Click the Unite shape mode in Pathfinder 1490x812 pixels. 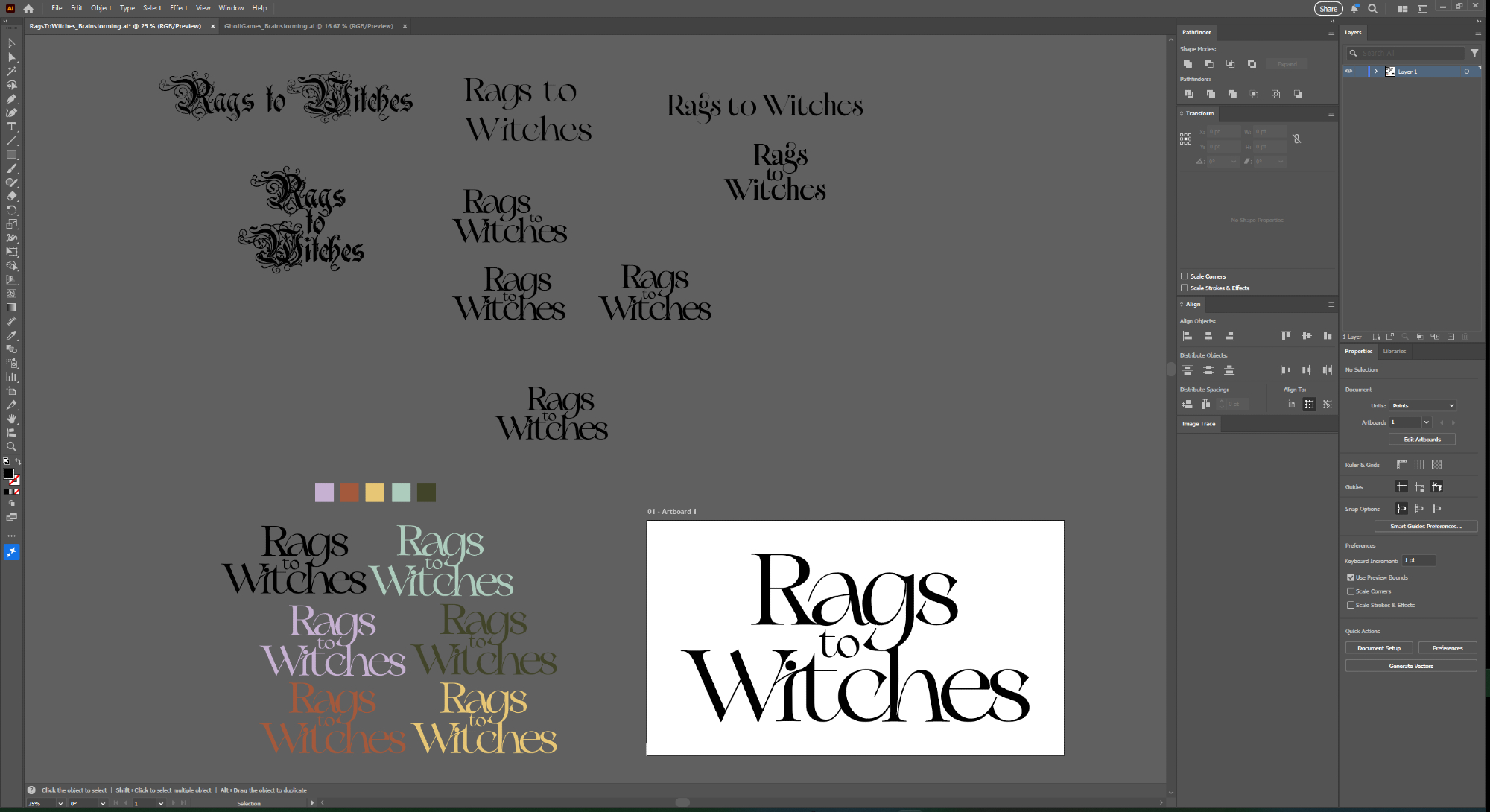[1188, 64]
